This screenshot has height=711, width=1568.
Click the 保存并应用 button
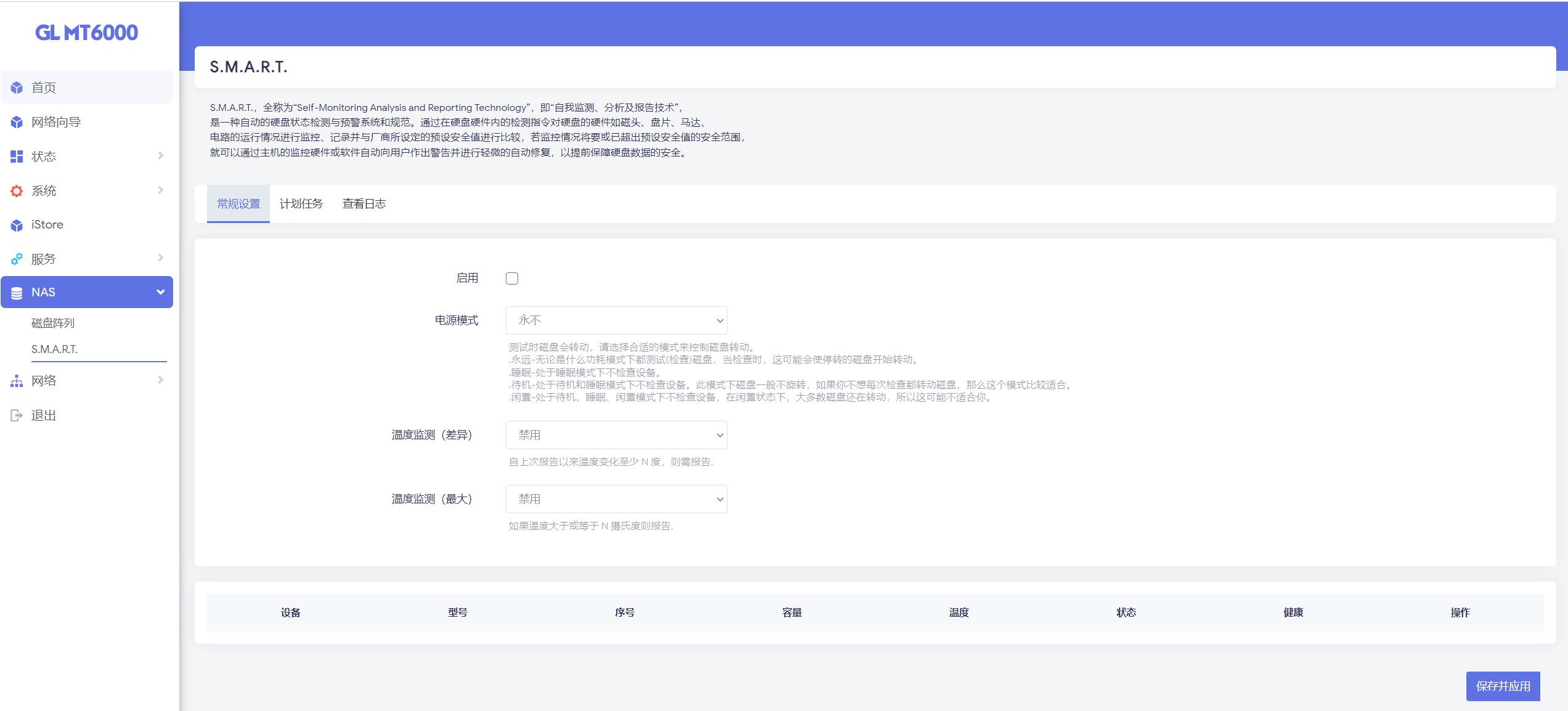[x=1503, y=686]
